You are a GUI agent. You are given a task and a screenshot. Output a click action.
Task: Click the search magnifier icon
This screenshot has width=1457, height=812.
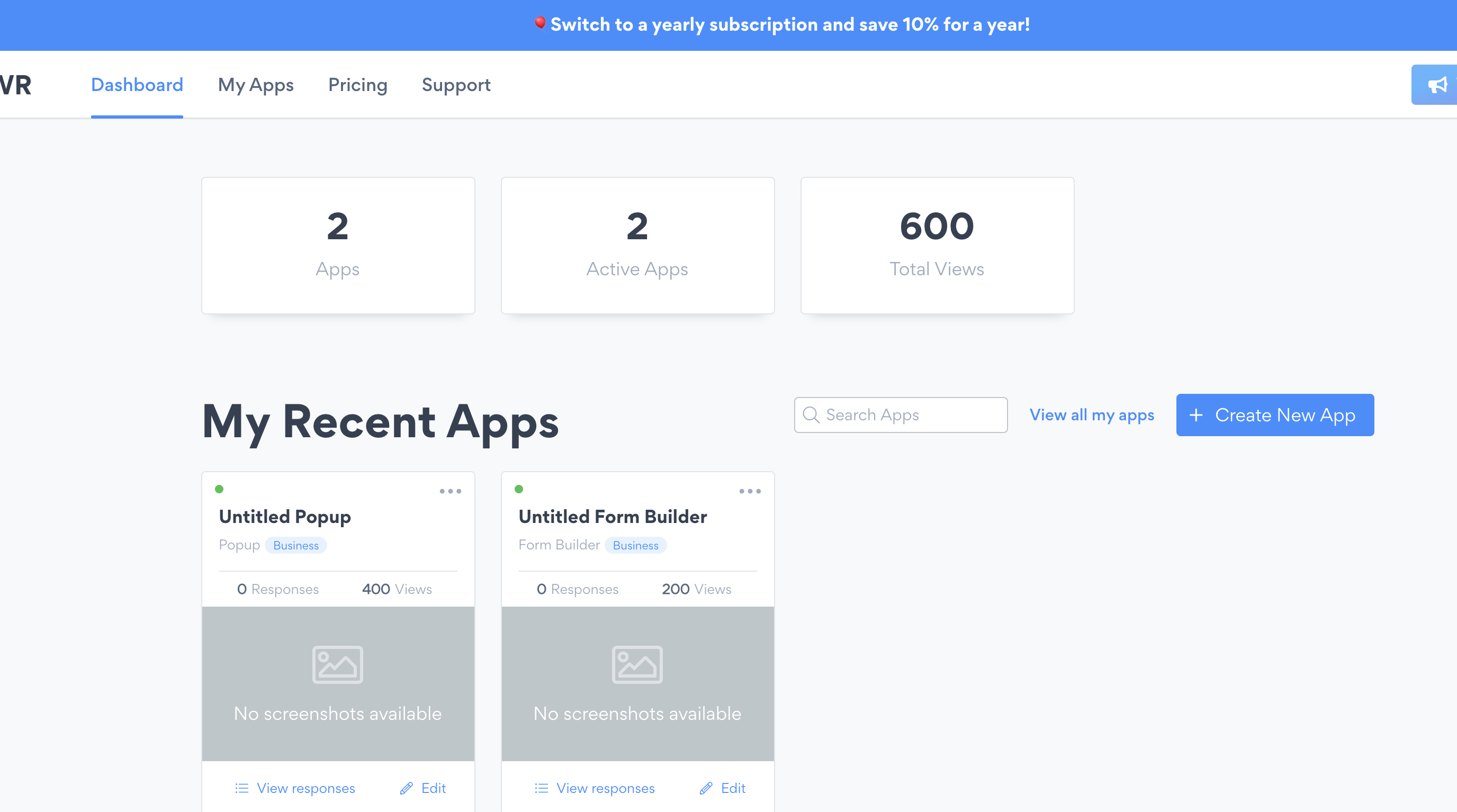pyautogui.click(x=811, y=414)
